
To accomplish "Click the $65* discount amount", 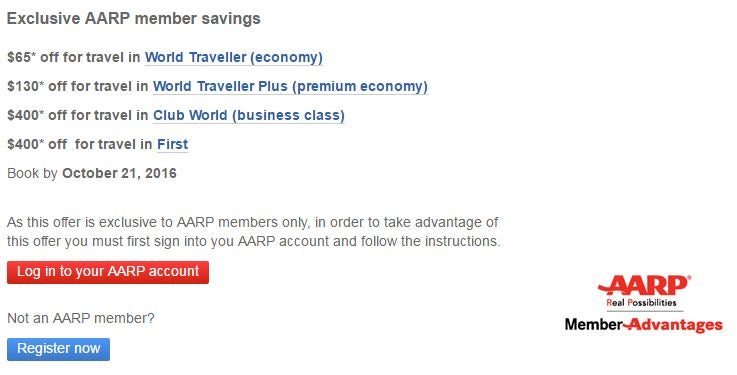I will click(x=22, y=57).
